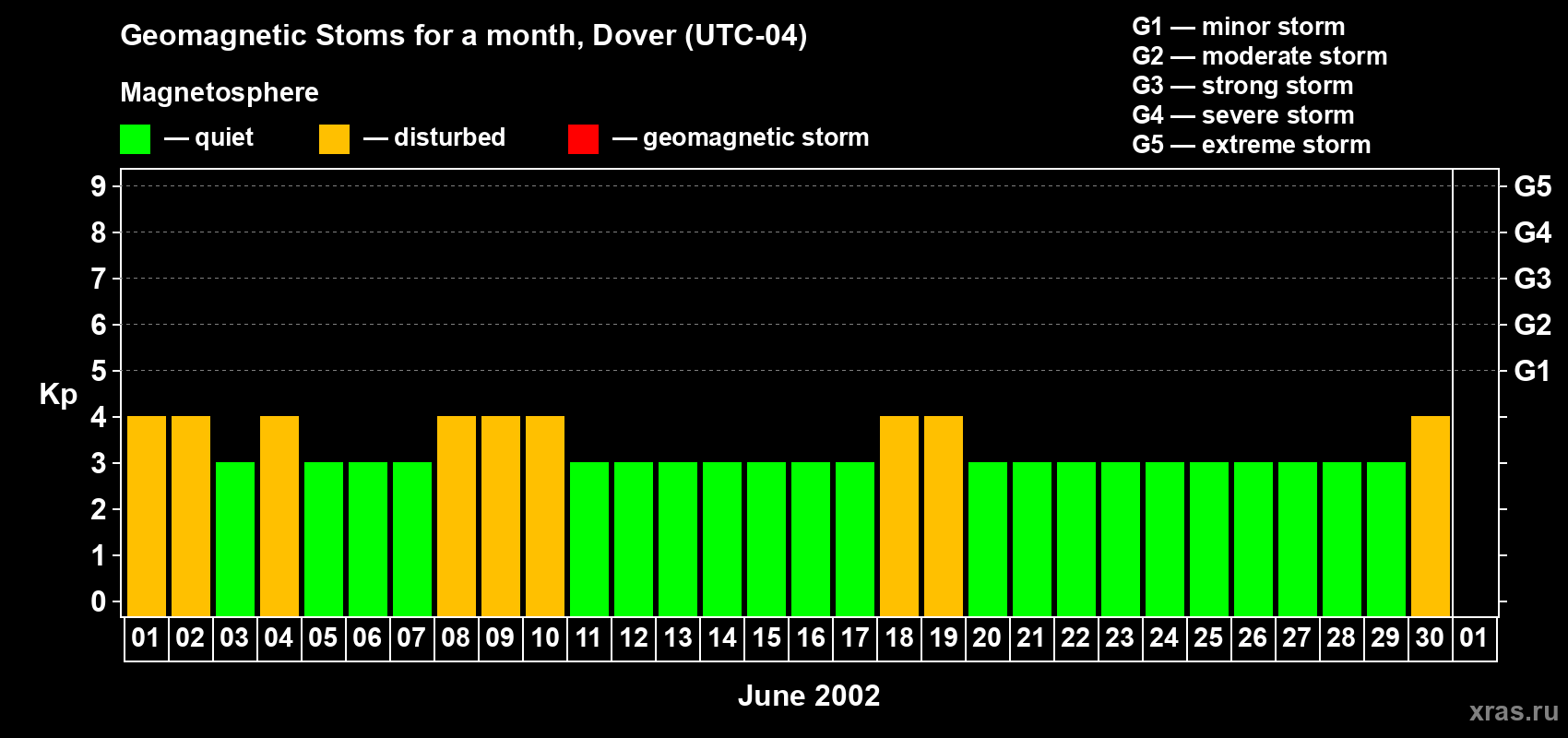Select the green Kp bar for June 25
Screen dimensions: 1568x738
(x=1209, y=540)
